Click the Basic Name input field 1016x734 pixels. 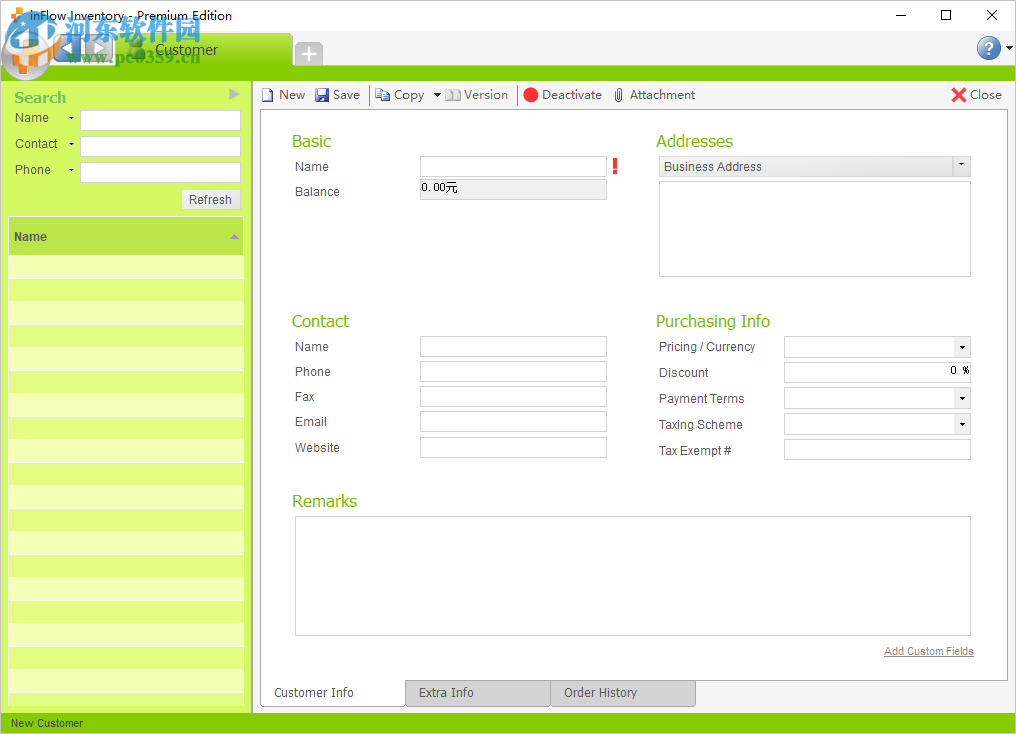click(x=513, y=166)
